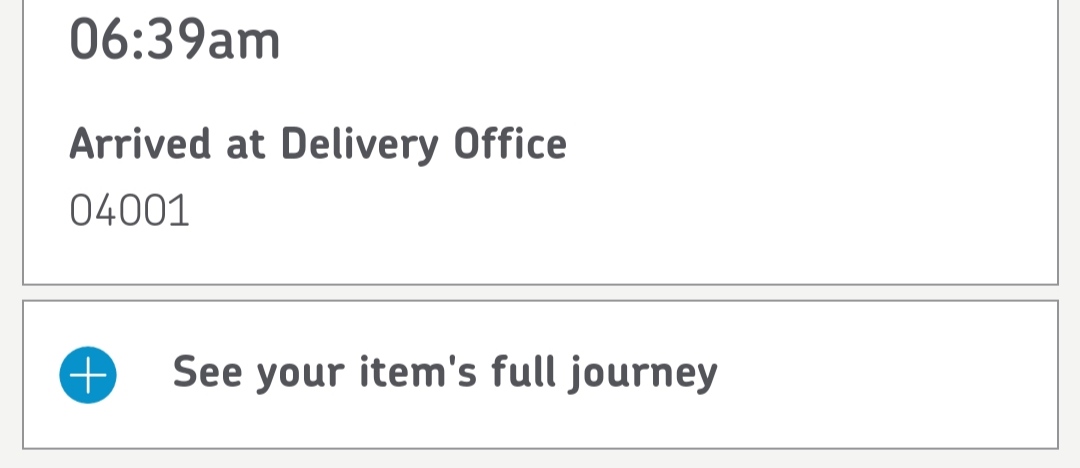Click the grey background below the journey box
The height and width of the screenshot is (468, 1080).
pyautogui.click(x=540, y=459)
